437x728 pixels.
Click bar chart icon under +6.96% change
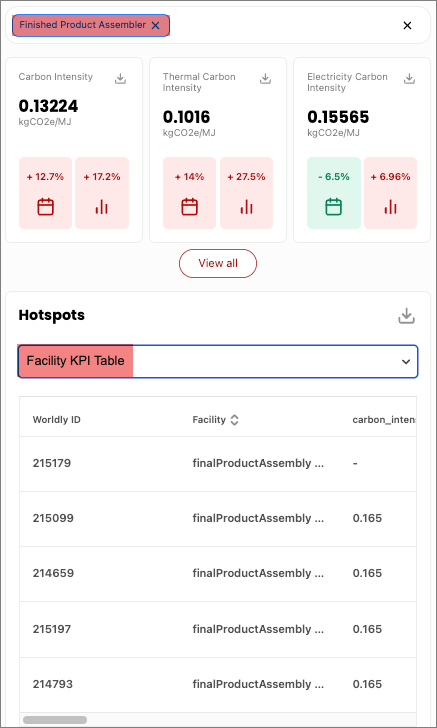point(391,207)
